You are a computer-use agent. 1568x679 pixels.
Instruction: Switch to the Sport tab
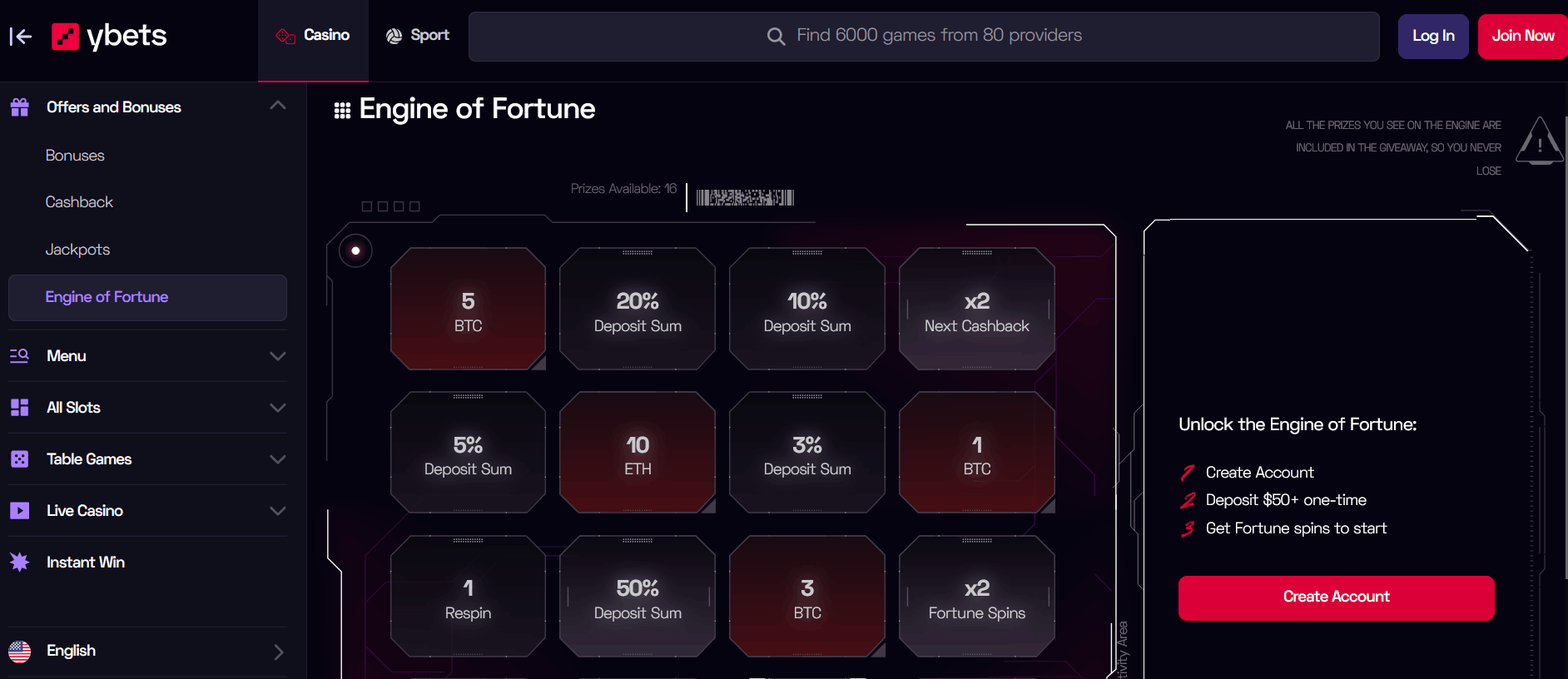418,35
